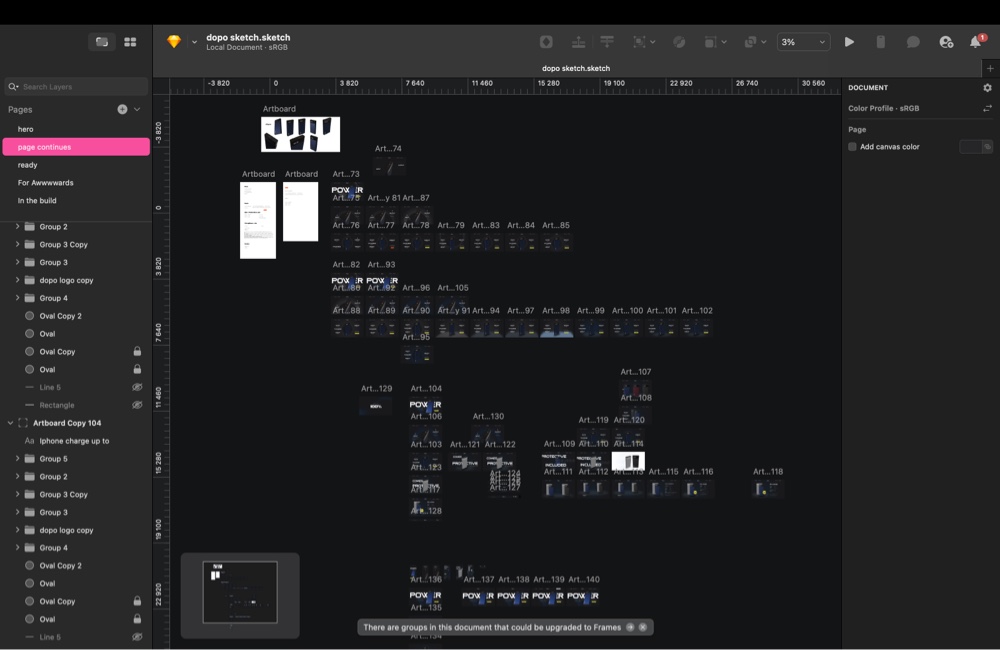Select the "For Awwwwards" page
The image size is (1000, 650).
45,183
